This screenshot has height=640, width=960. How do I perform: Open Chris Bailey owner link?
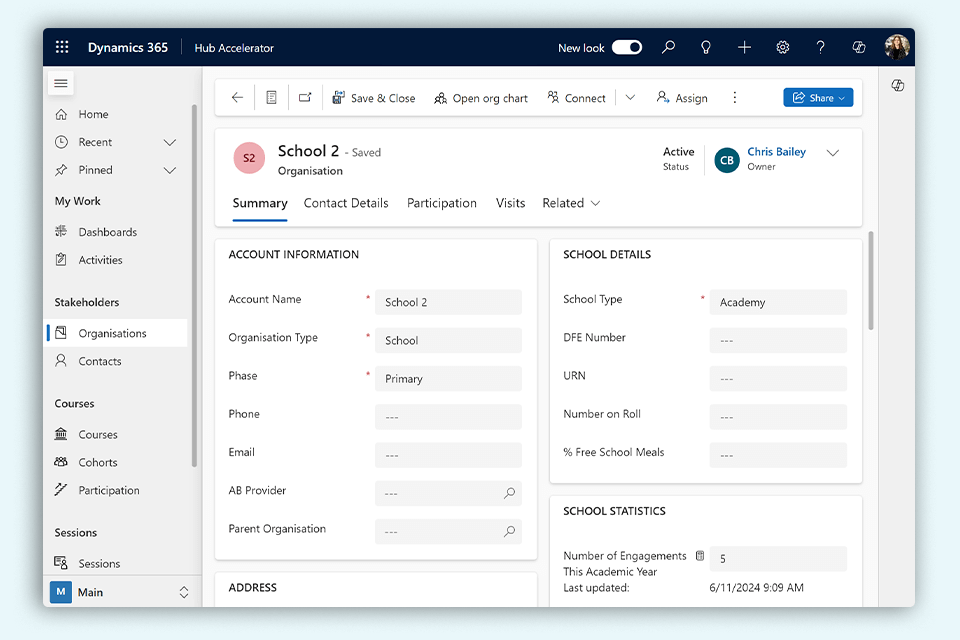tap(776, 152)
